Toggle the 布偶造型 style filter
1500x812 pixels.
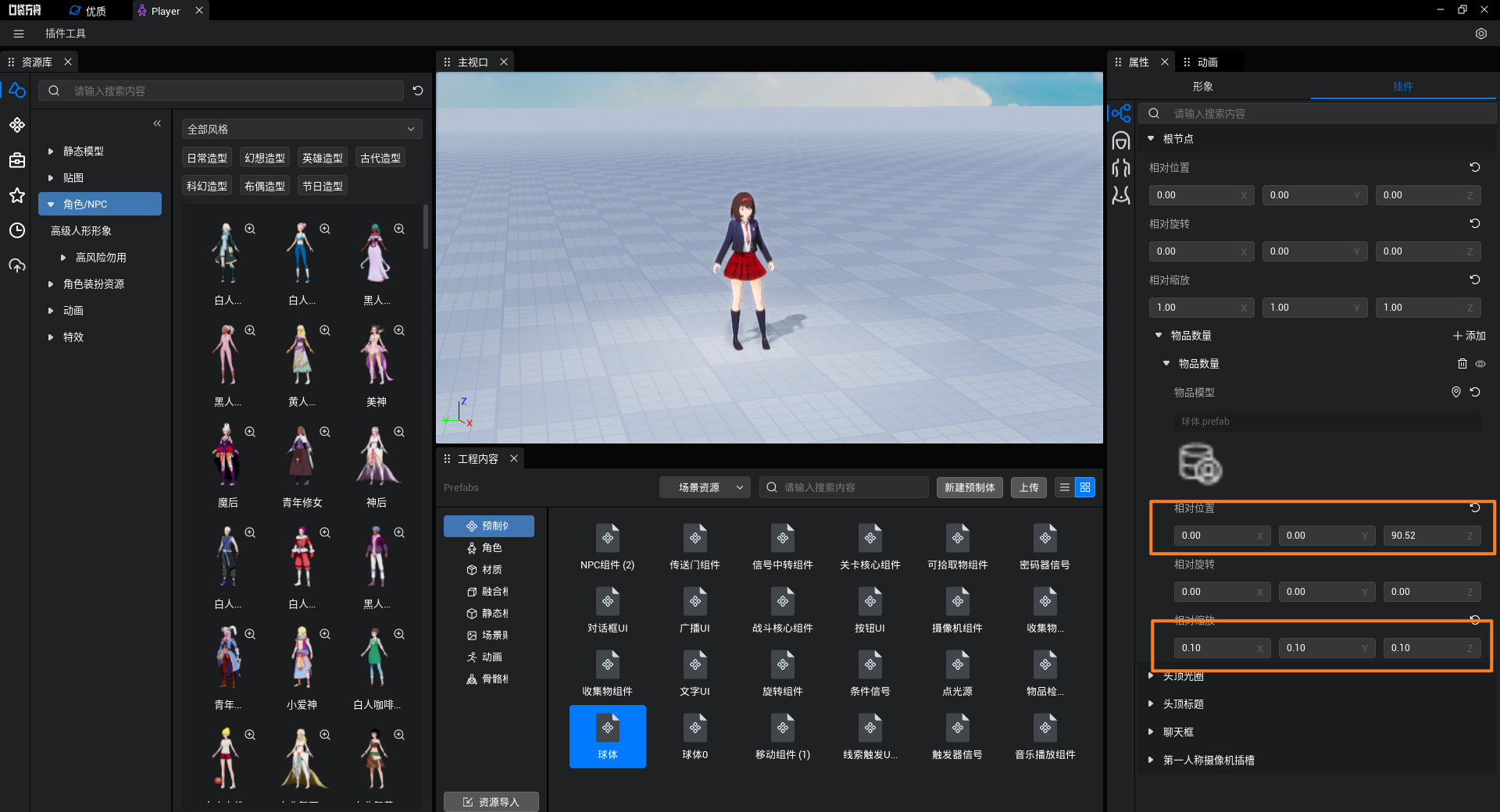point(265,186)
